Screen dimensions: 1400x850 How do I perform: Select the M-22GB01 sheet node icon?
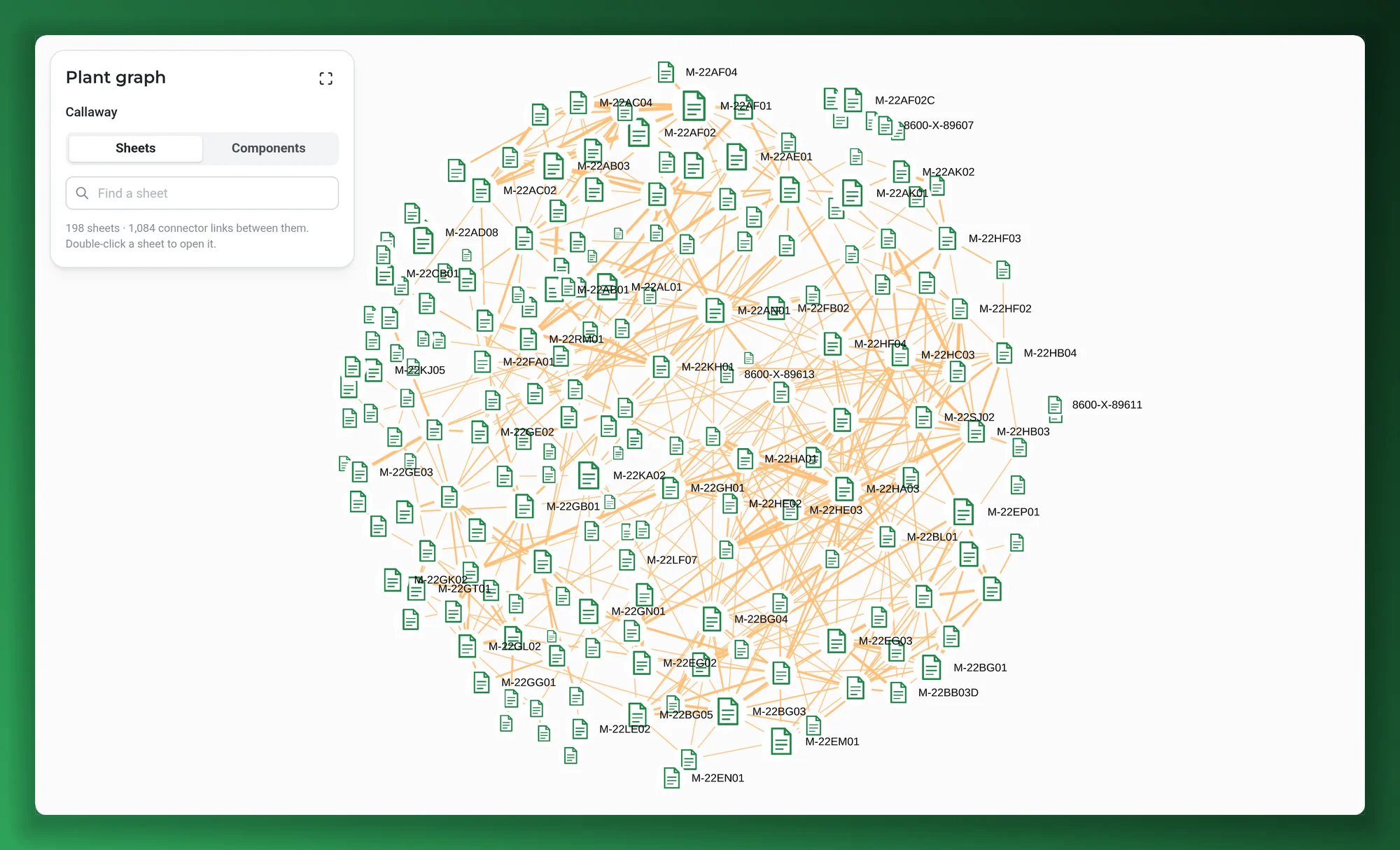point(524,506)
